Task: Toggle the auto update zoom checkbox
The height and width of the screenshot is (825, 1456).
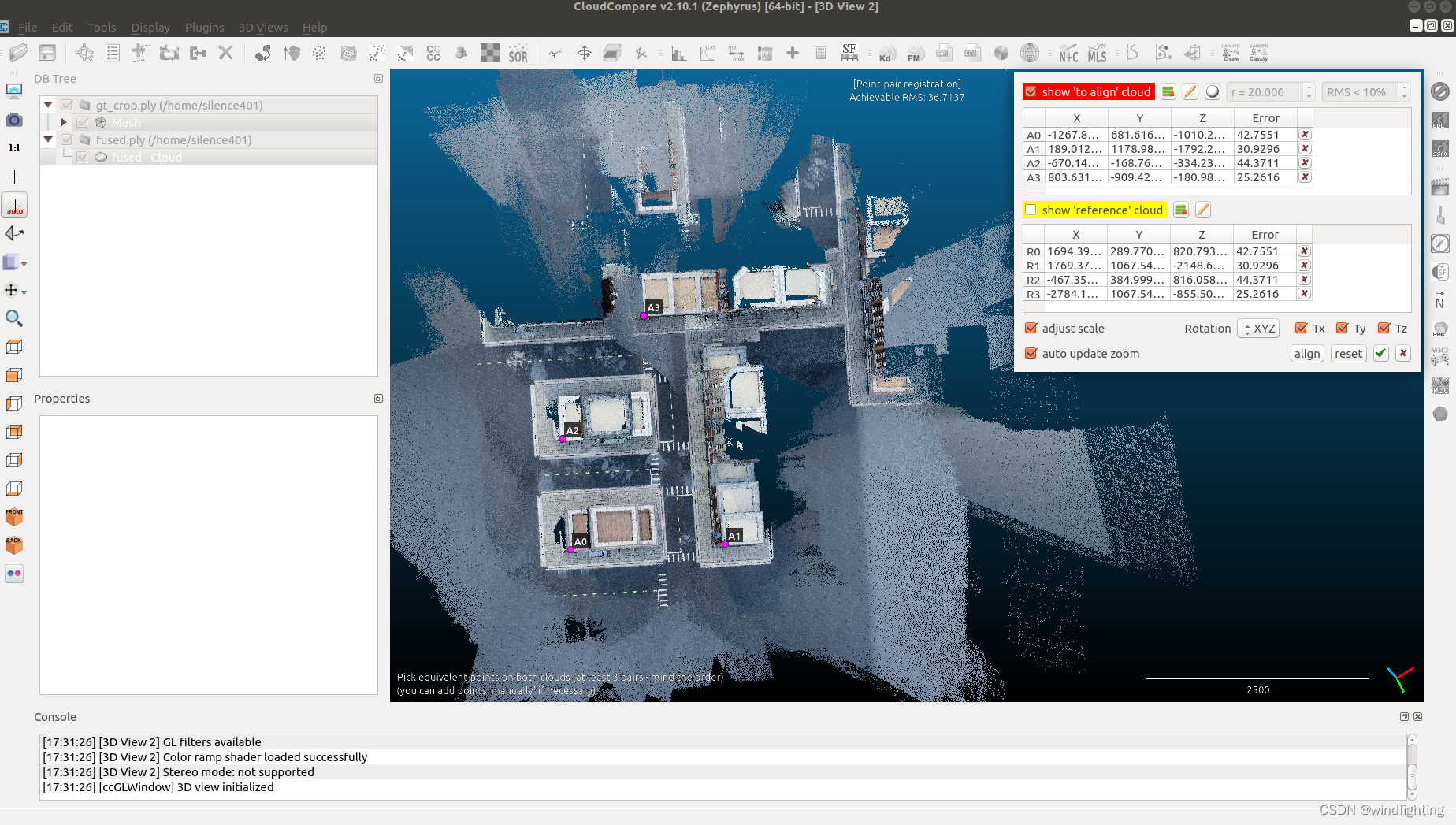Action: [x=1031, y=354]
